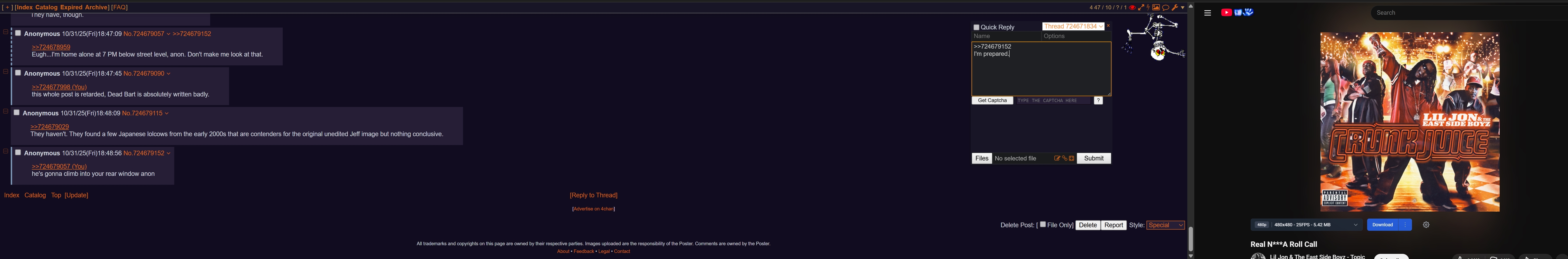Screen dimensions: 1568x259
Task: Click the gear icon next to Download
Action: [1426, 225]
